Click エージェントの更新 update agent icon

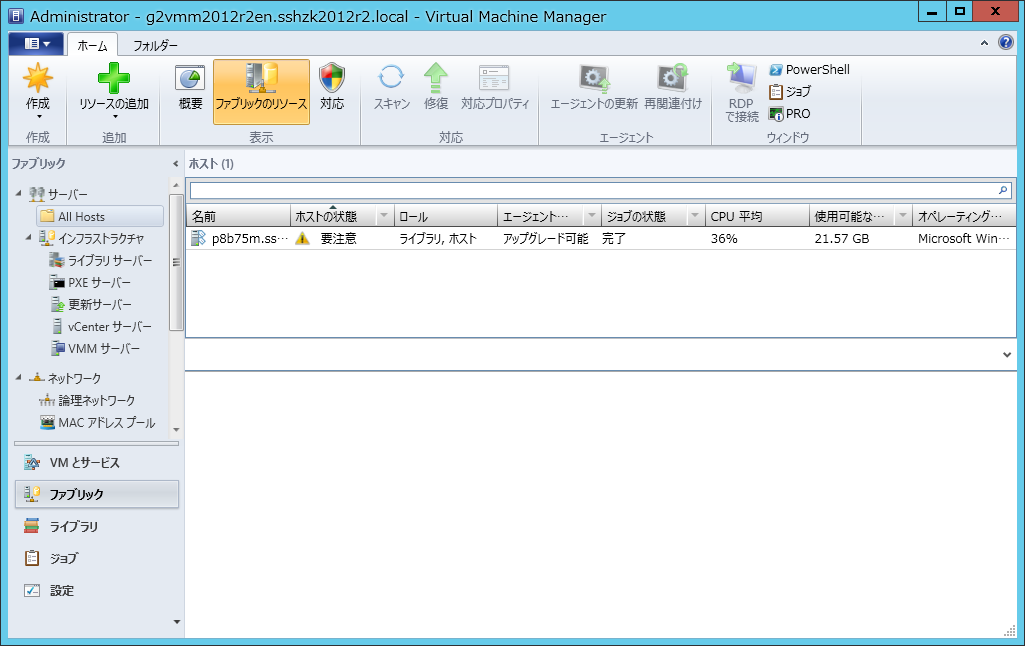pos(594,78)
